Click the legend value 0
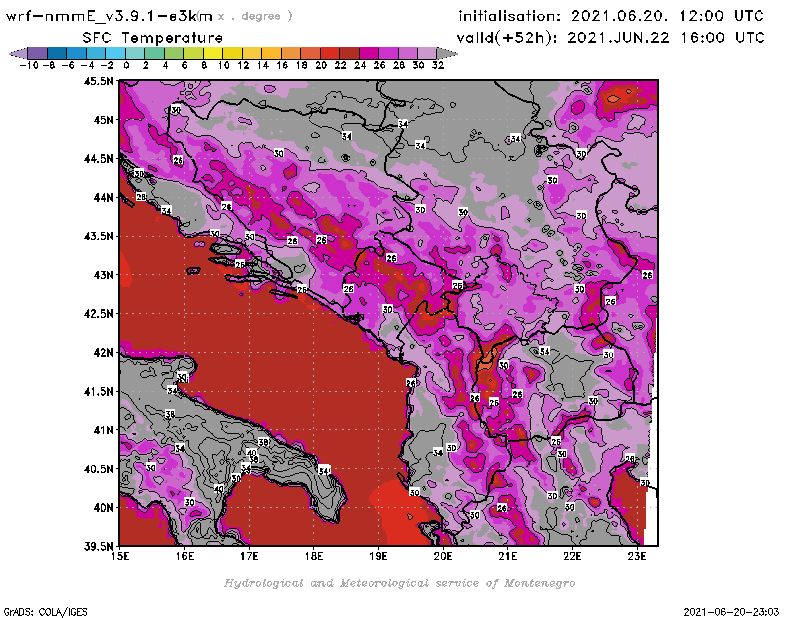Image resolution: width=800 pixels, height=618 pixels. pos(126,65)
